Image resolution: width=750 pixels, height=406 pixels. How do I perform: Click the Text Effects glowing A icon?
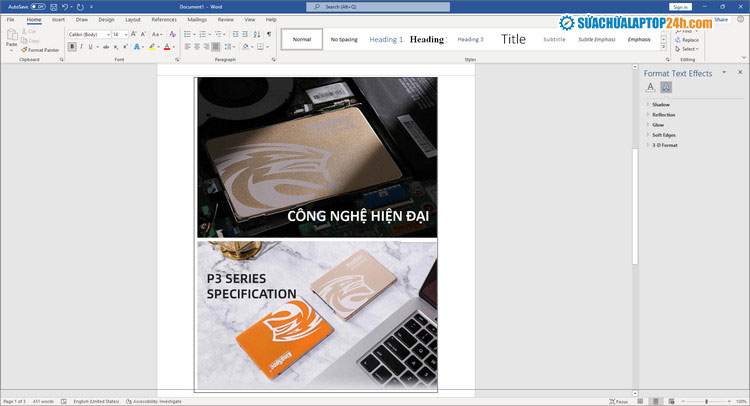tap(137, 47)
